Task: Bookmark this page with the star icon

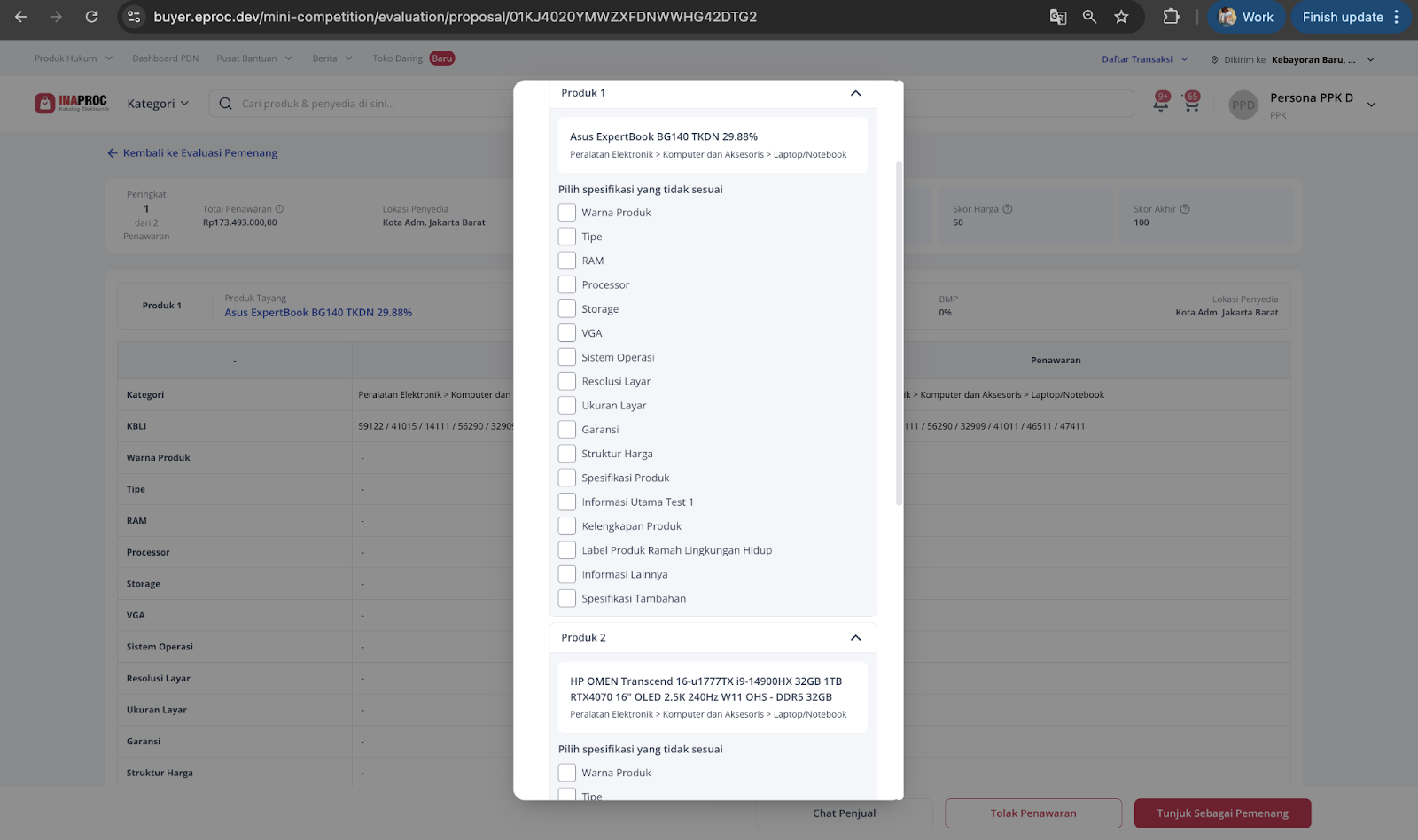Action: (x=1121, y=17)
